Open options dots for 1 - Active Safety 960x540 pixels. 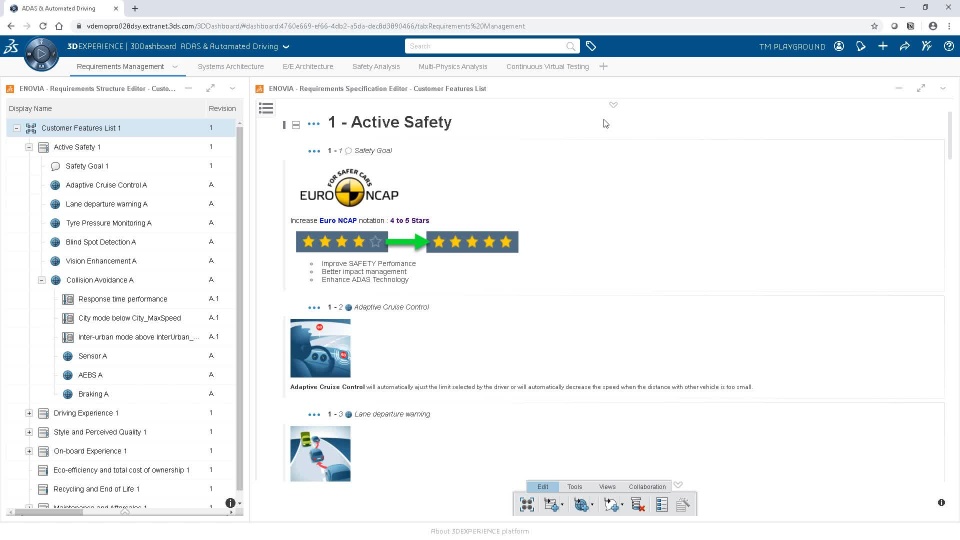coord(313,124)
